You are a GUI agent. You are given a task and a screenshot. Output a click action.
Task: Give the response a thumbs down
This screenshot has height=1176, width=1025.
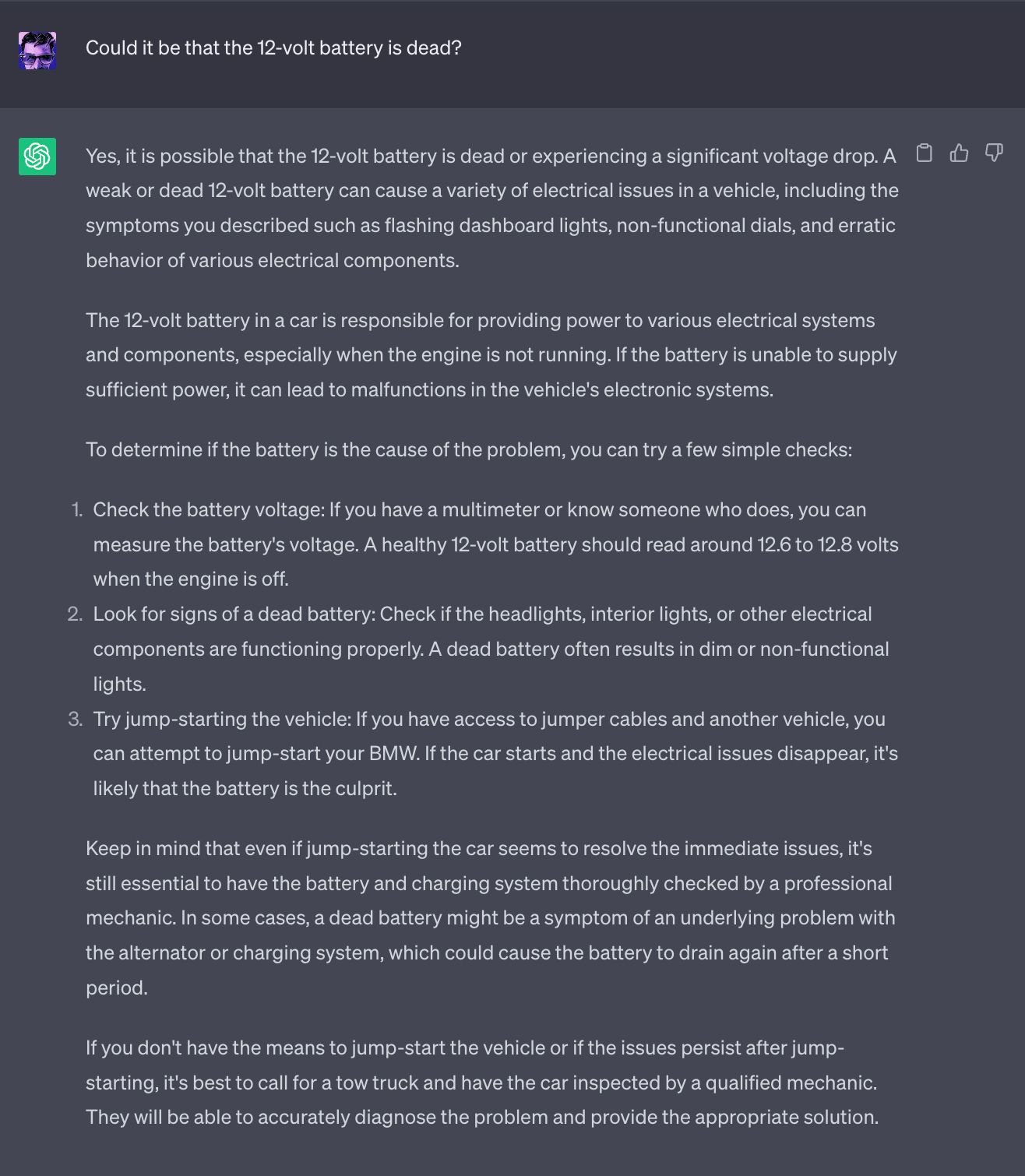(x=994, y=153)
